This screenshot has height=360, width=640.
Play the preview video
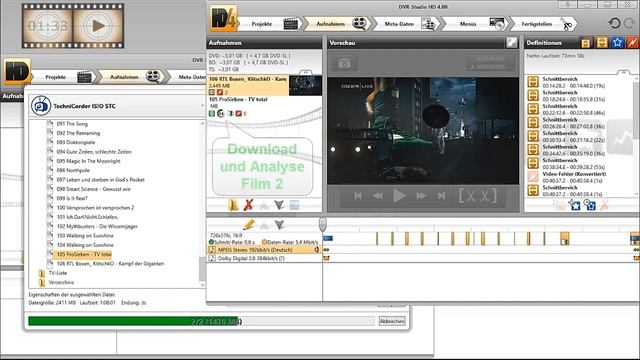click(399, 196)
